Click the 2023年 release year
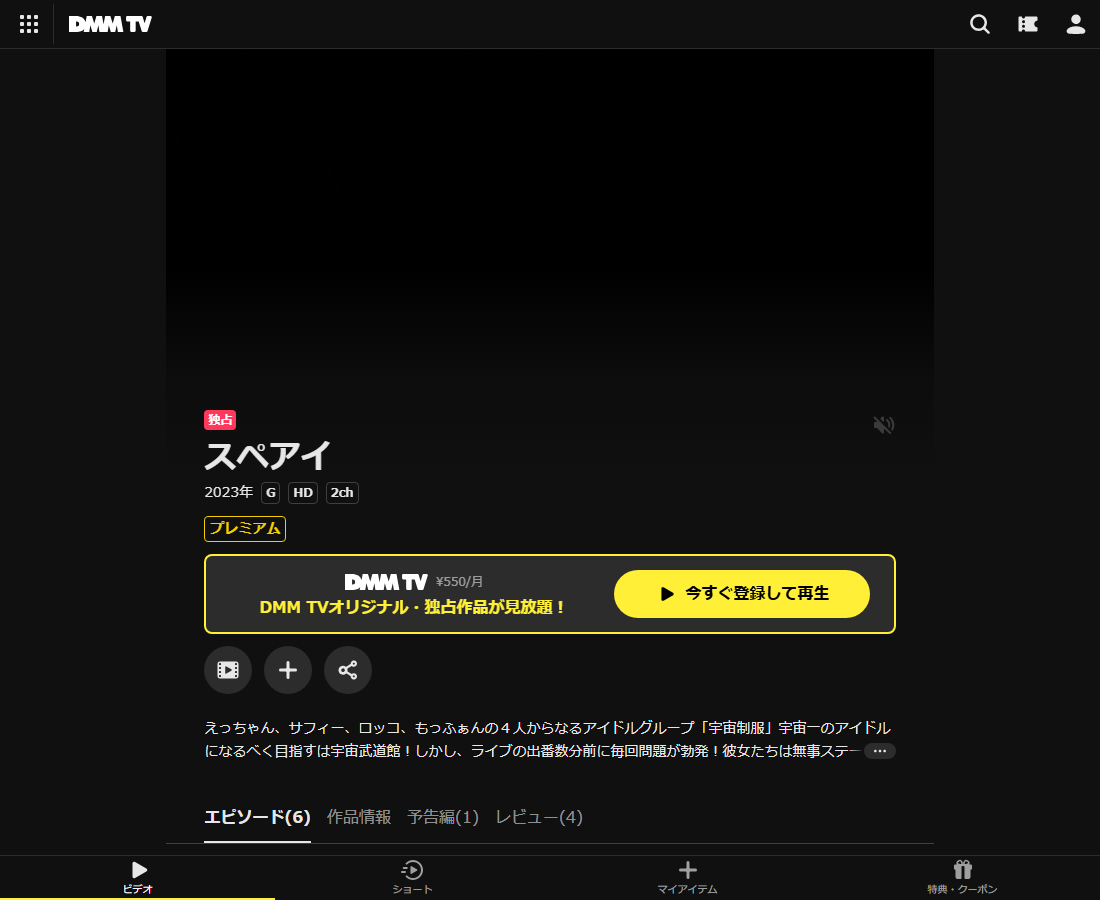The width and height of the screenshot is (1100, 900). coord(229,492)
